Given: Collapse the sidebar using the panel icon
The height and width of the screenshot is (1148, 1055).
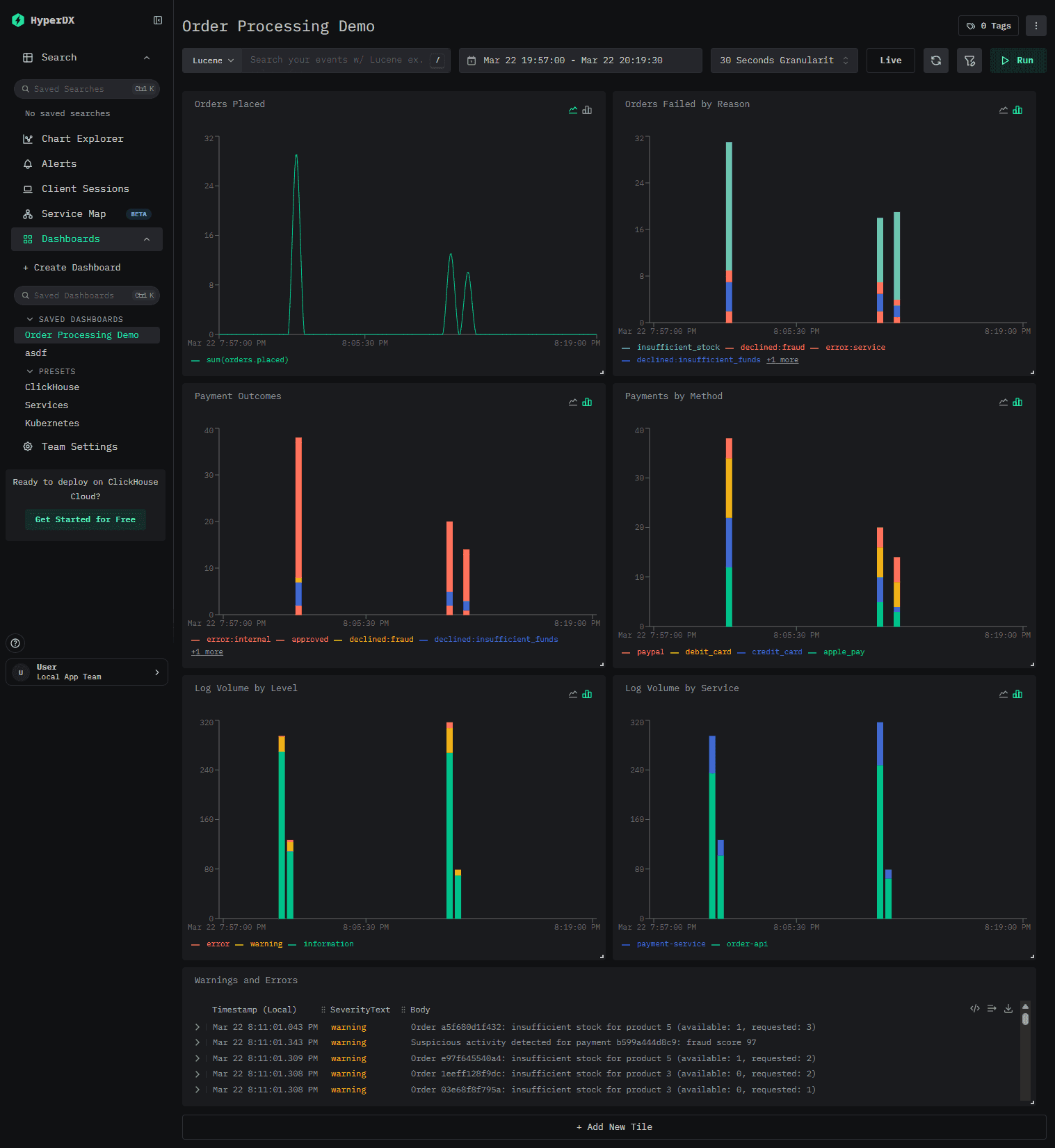Looking at the screenshot, I should [158, 20].
